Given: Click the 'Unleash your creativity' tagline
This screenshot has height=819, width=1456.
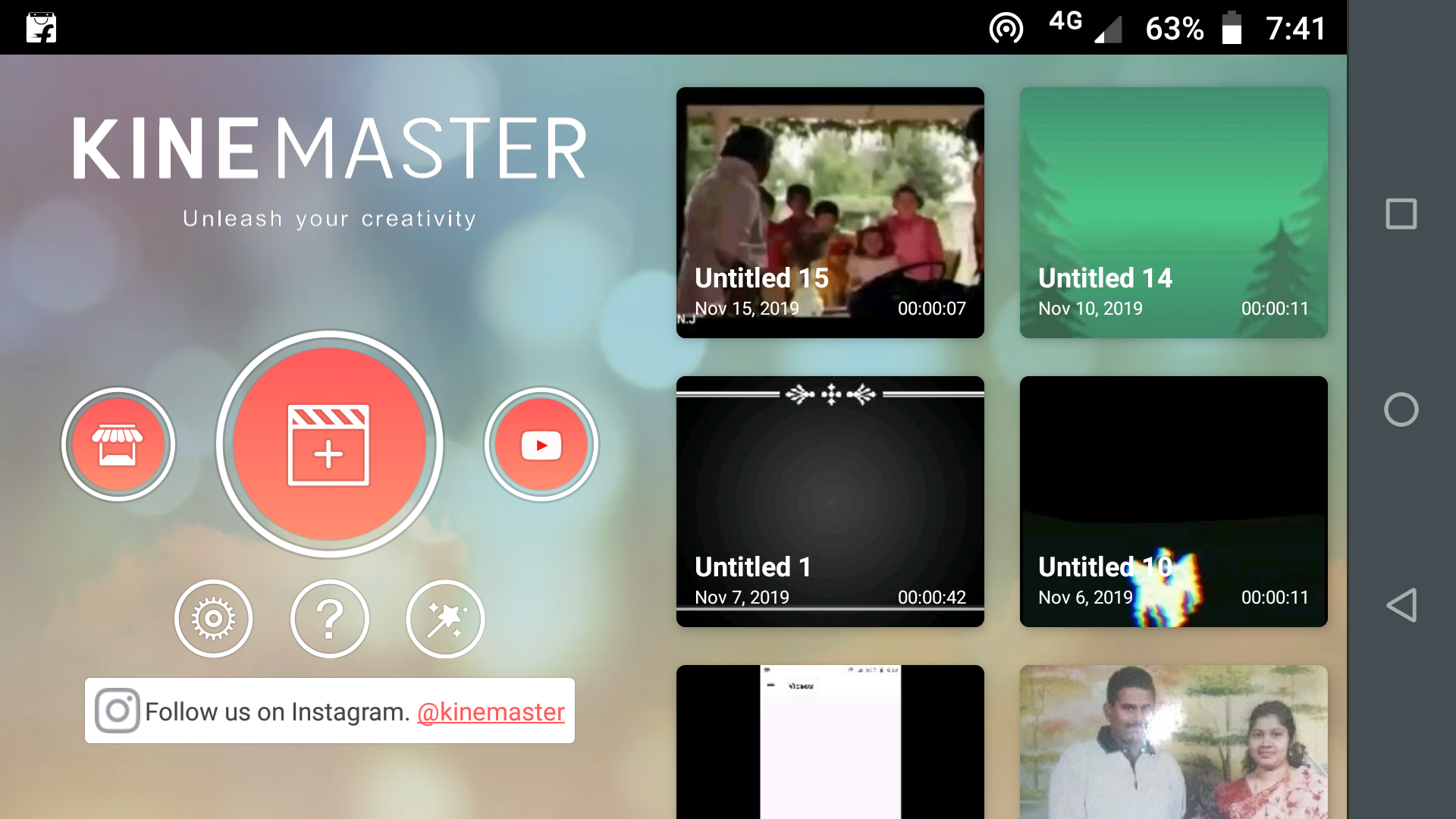Looking at the screenshot, I should click(x=330, y=219).
